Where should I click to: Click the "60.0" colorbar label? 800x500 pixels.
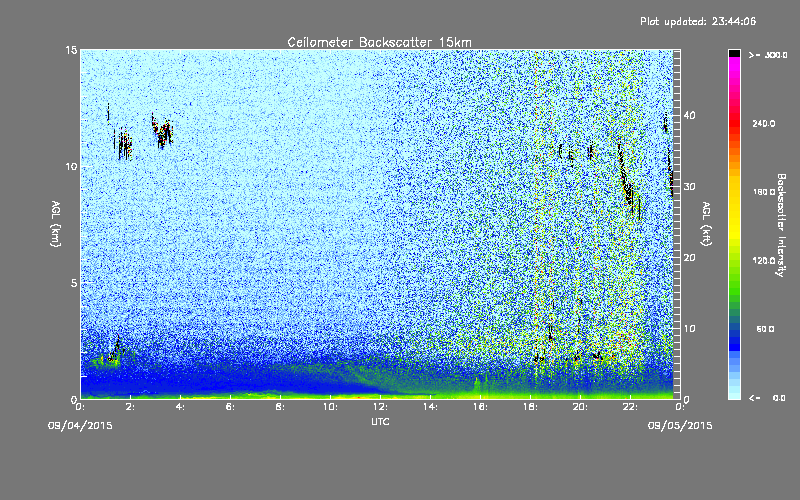765,329
